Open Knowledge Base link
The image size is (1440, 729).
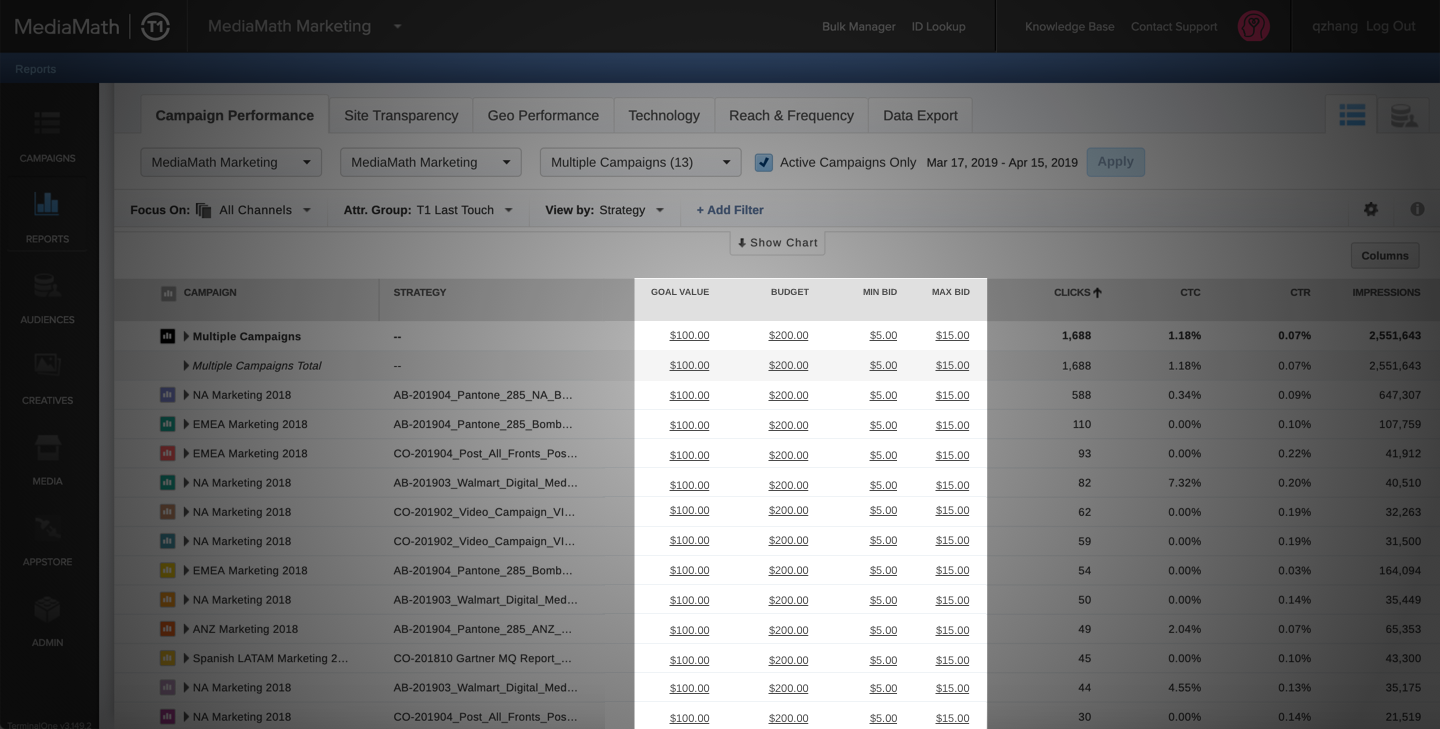[x=1070, y=27]
